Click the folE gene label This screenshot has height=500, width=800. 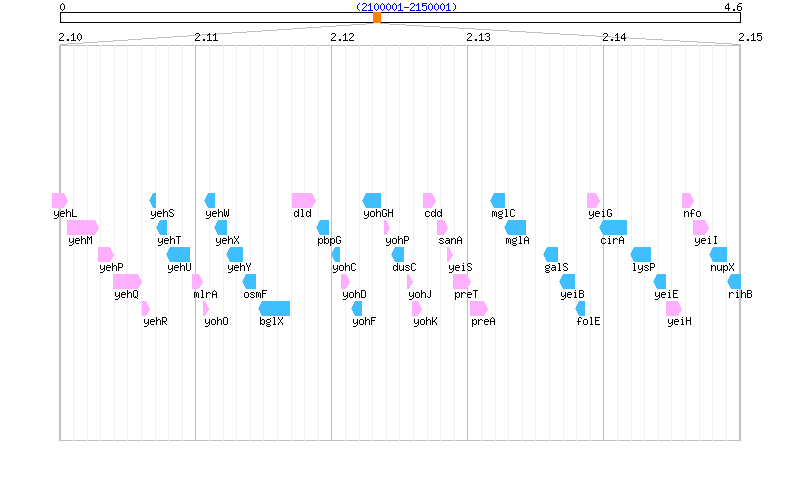point(588,321)
